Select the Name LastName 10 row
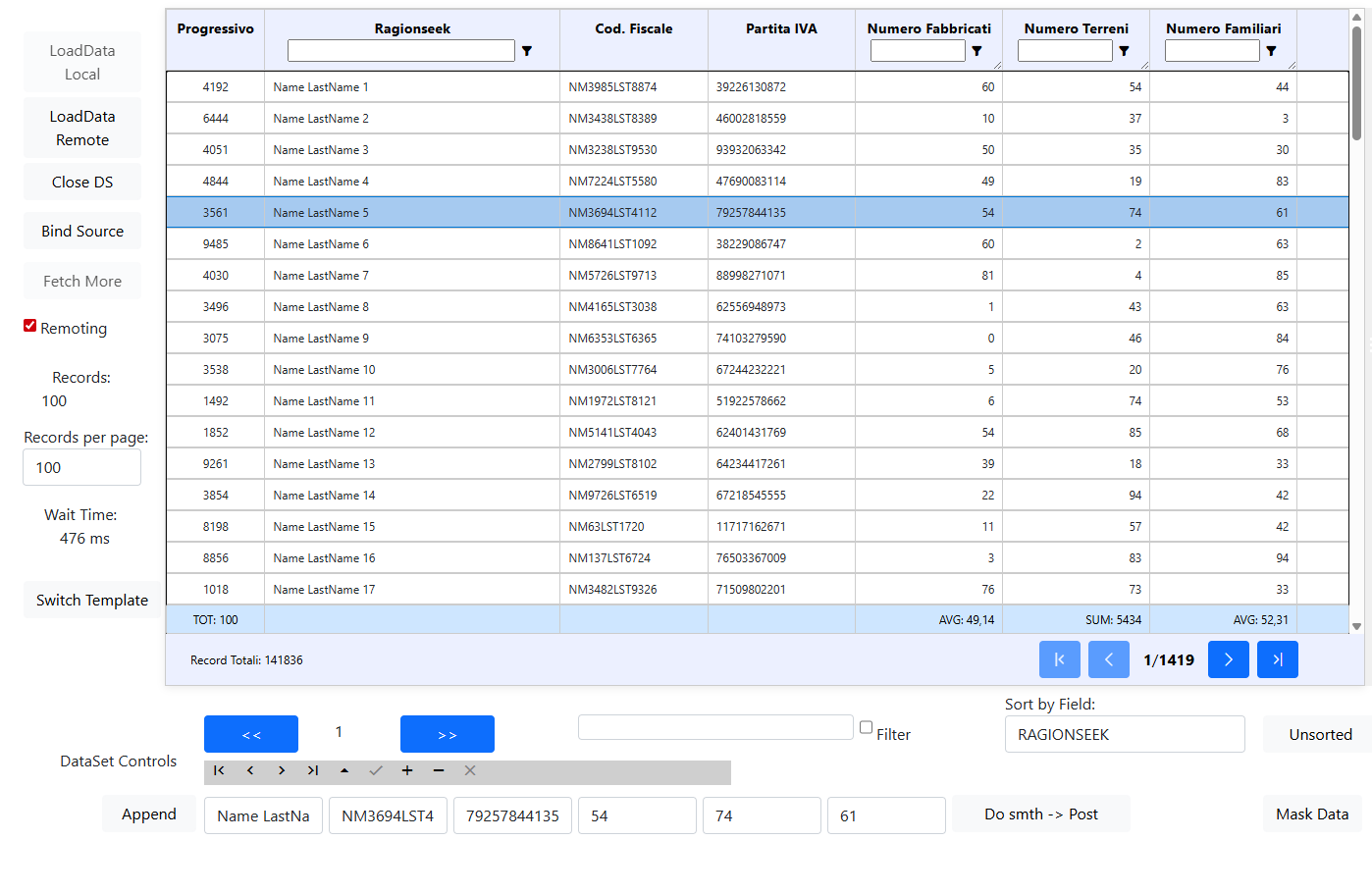The height and width of the screenshot is (893, 1372). 324,370
